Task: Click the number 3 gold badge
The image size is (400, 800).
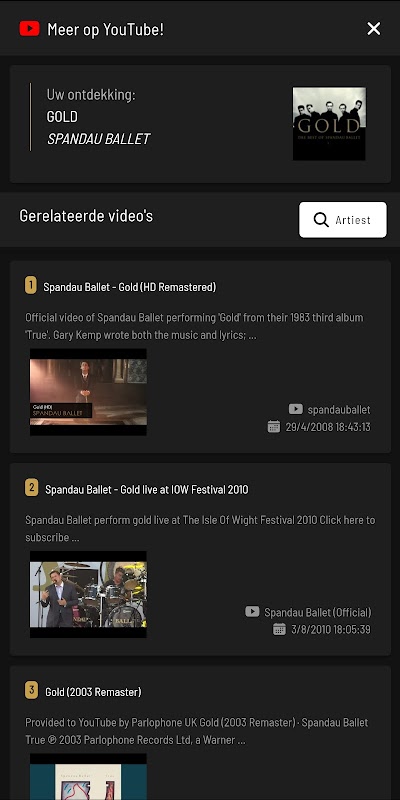Action: (32, 690)
